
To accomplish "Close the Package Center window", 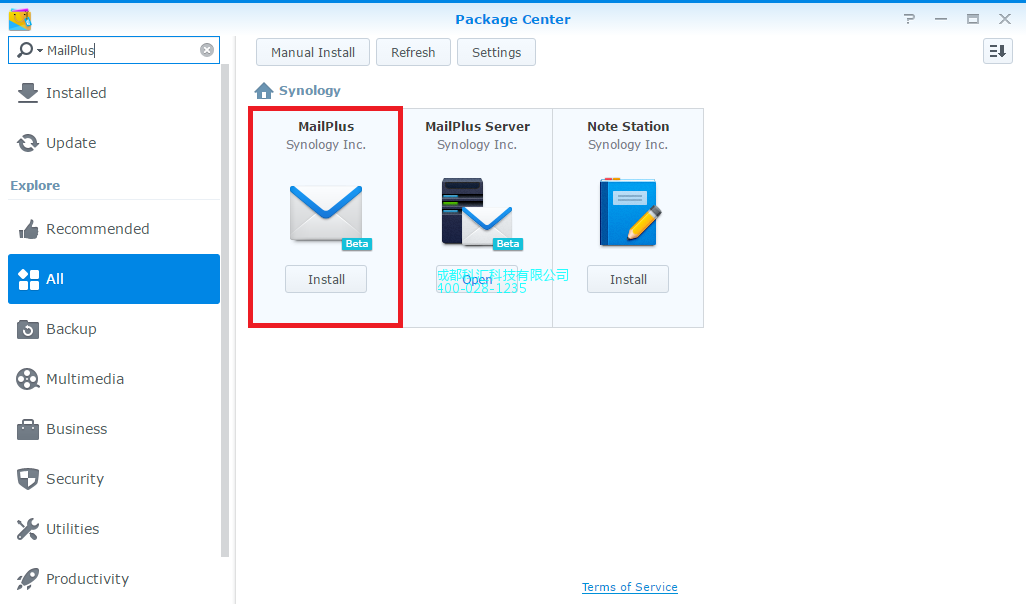I will [1005, 19].
